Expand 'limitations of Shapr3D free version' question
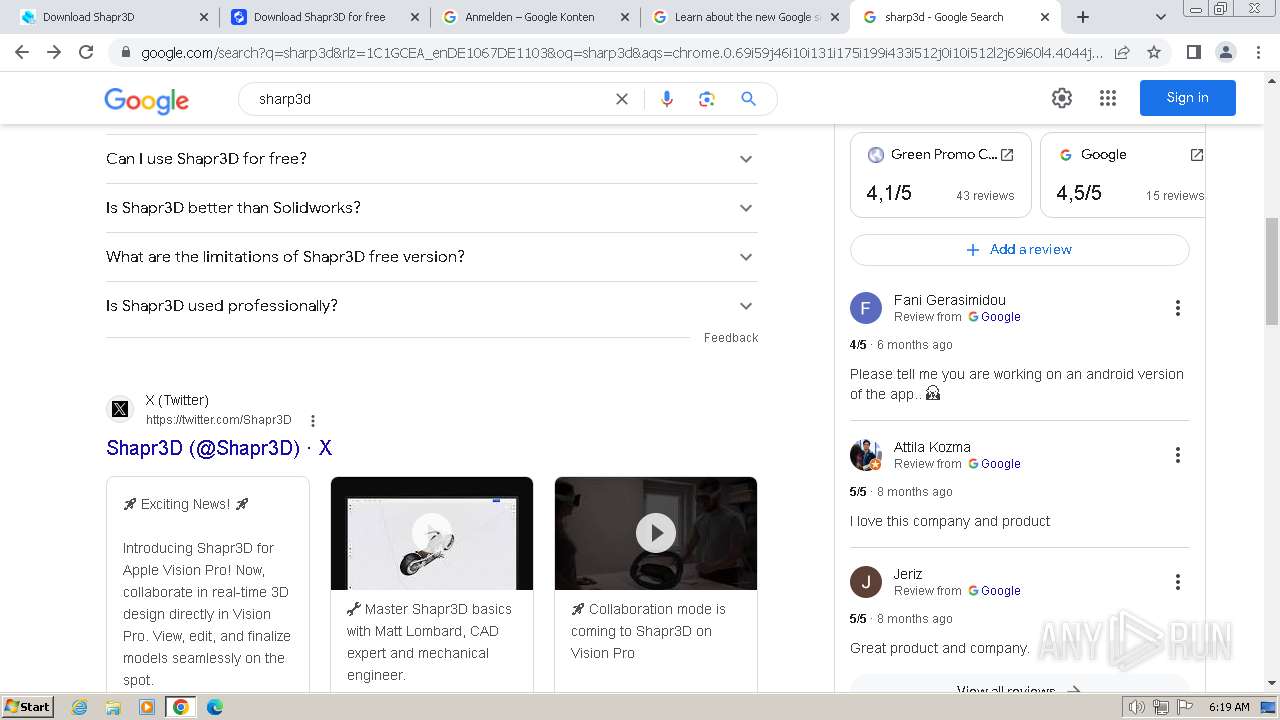Image resolution: width=1280 pixels, height=720 pixels. click(x=432, y=257)
